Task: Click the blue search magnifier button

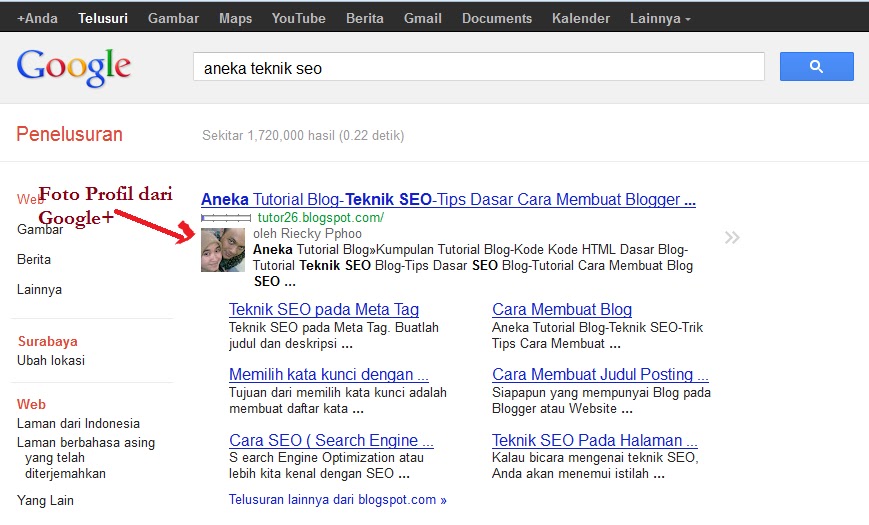Action: (816, 67)
